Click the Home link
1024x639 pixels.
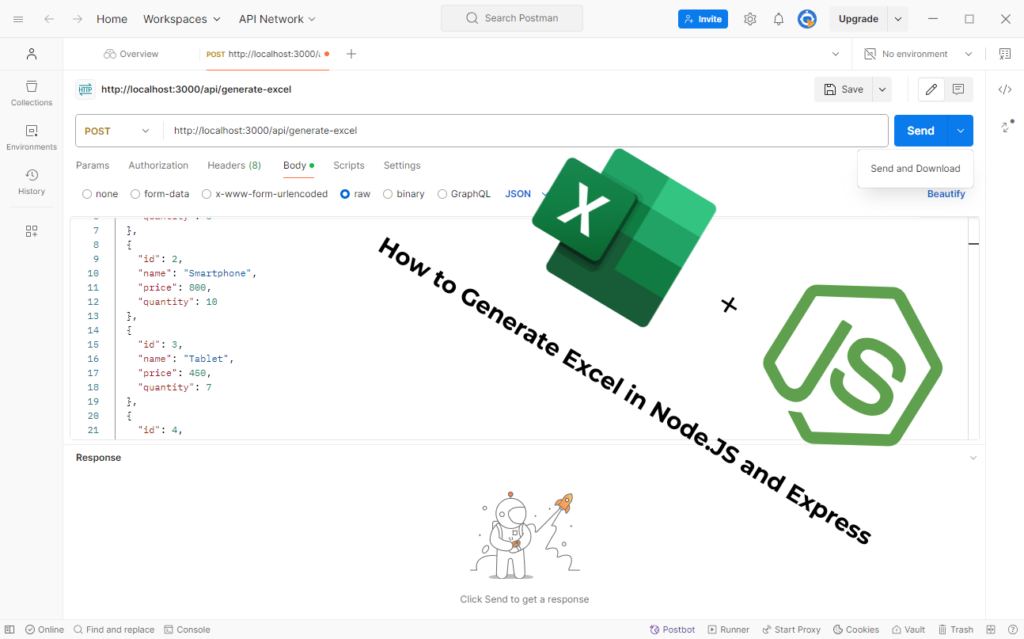click(112, 19)
